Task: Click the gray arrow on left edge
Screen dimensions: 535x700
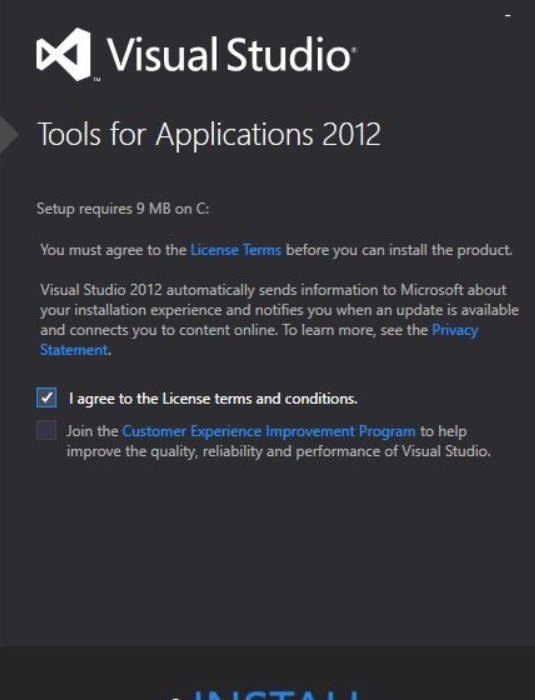Action: pyautogui.click(x=9, y=134)
